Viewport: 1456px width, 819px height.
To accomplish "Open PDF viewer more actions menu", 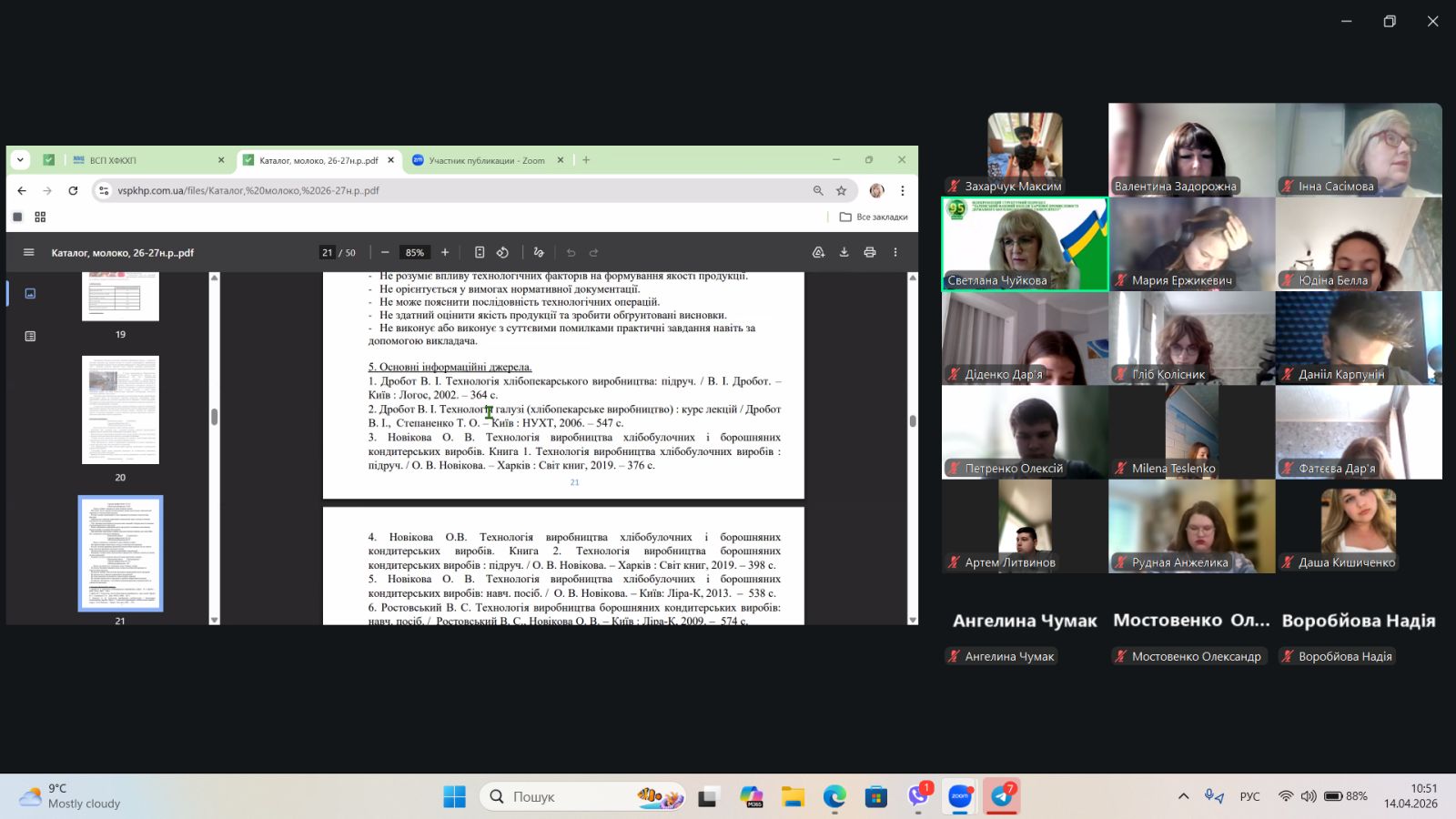I will (895, 253).
